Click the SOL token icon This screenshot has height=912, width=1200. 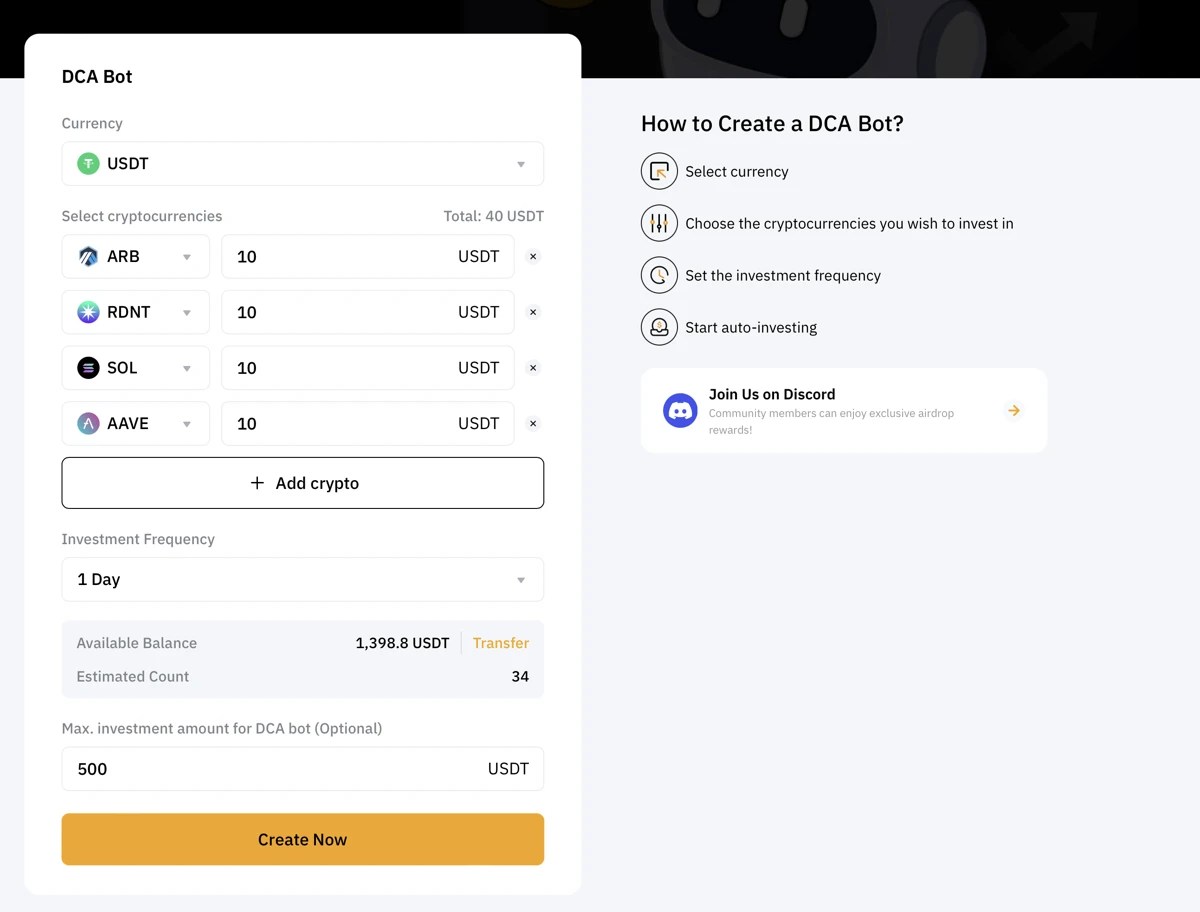[87, 368]
